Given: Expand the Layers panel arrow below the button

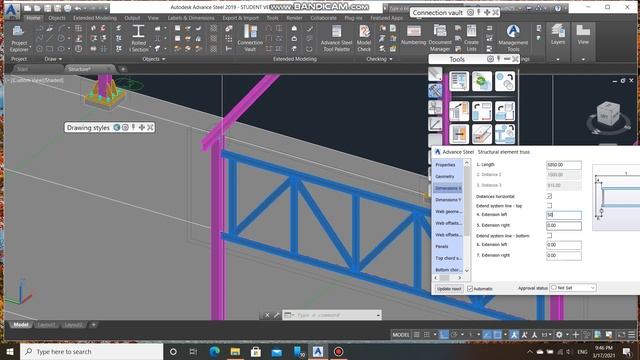Looking at the screenshot, I should [558, 59].
